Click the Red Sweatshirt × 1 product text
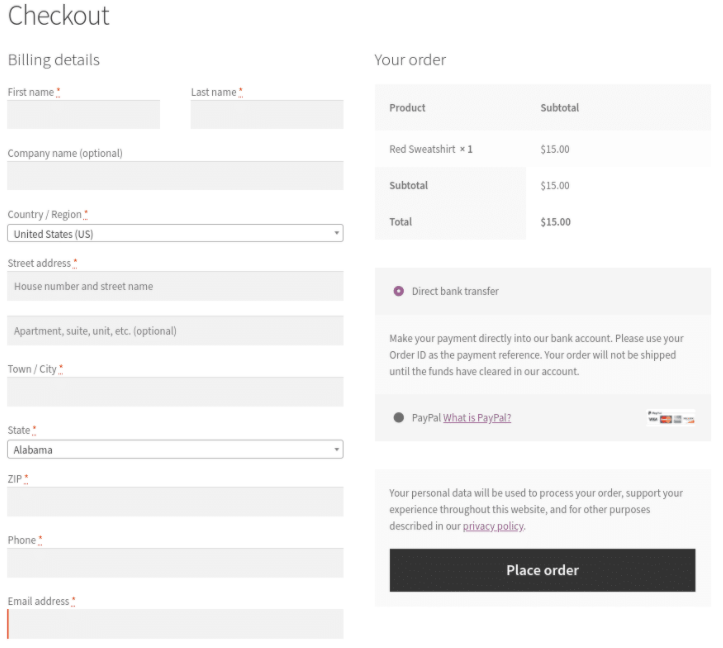This screenshot has width=723, height=648. tap(431, 149)
